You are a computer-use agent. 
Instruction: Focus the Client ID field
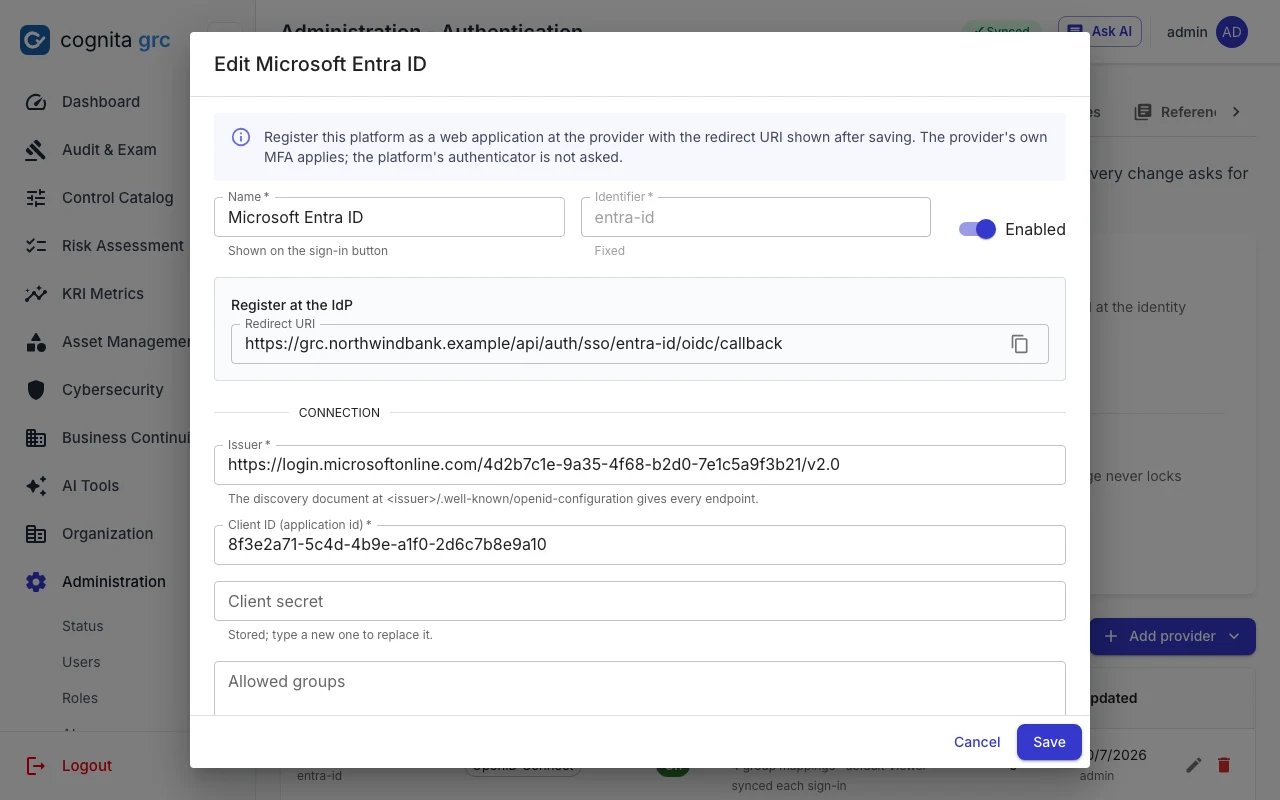640,545
